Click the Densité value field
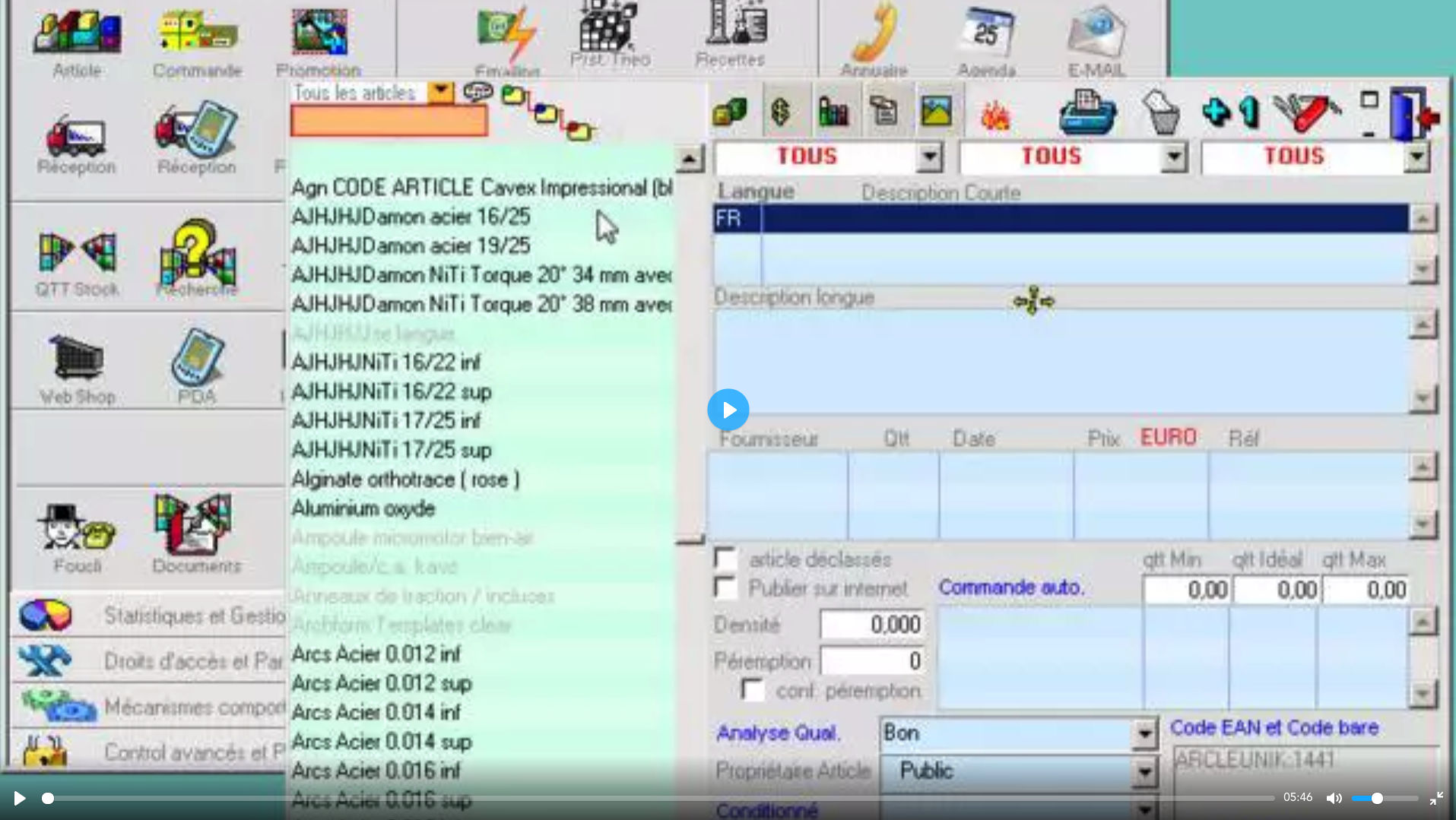 coord(873,625)
